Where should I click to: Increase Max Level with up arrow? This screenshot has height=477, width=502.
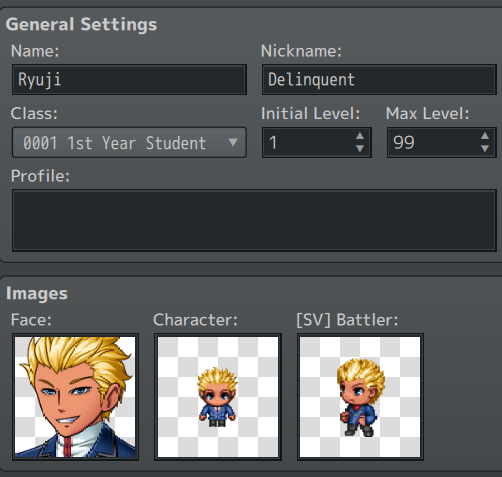pos(485,136)
